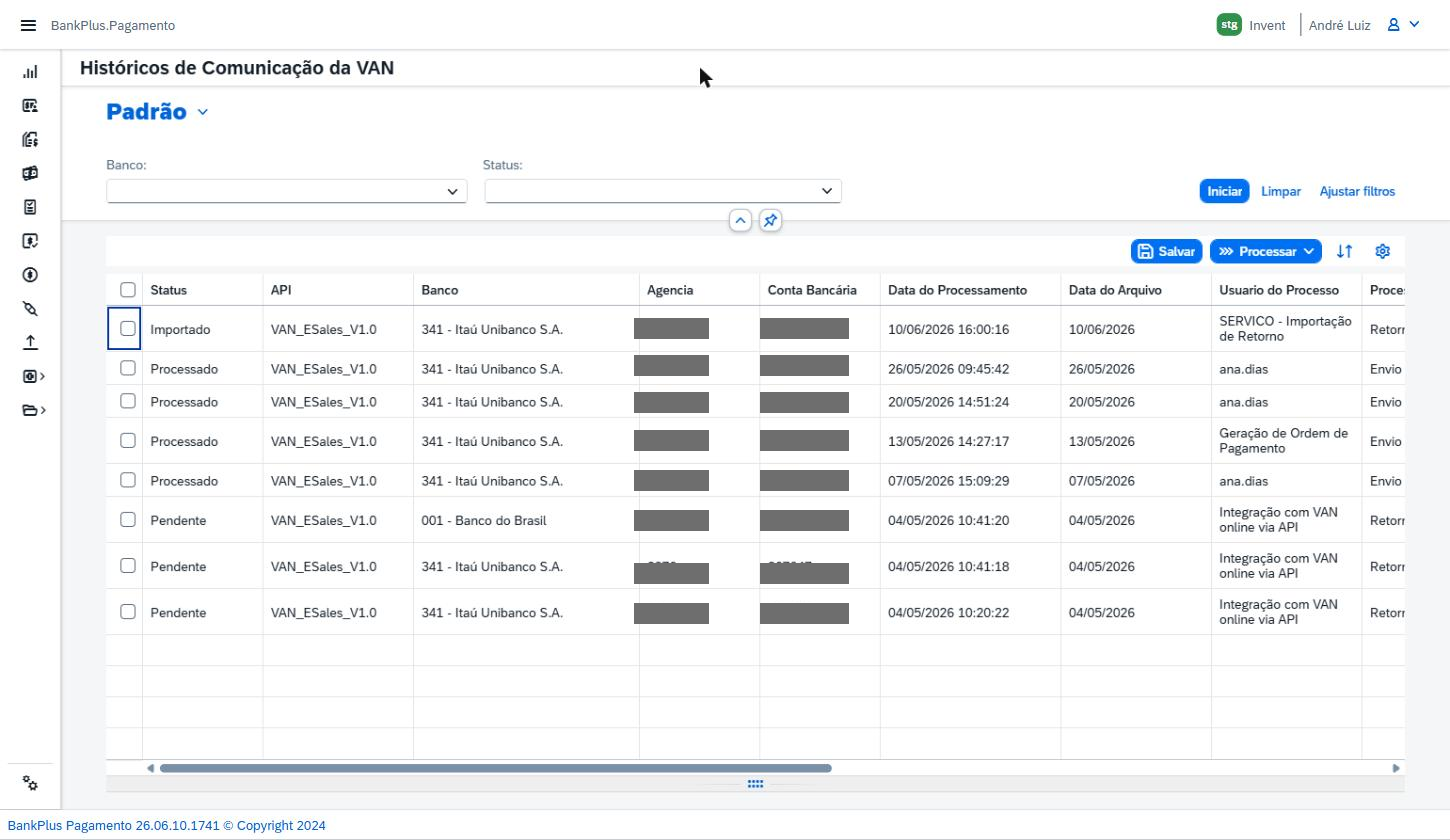Click the Salvar button
The width and height of the screenshot is (1450, 840).
(1167, 251)
